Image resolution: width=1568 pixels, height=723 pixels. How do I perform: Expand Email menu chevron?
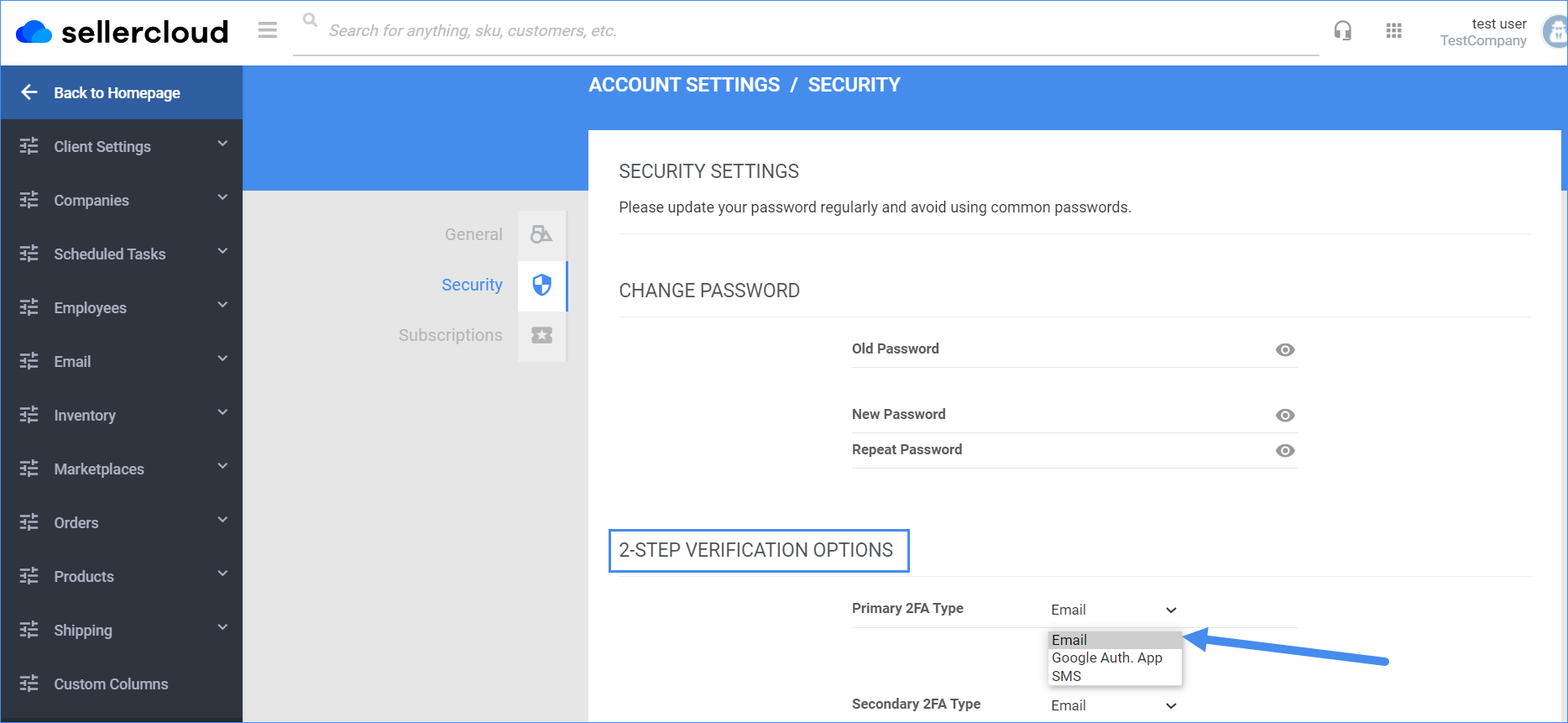click(x=222, y=359)
